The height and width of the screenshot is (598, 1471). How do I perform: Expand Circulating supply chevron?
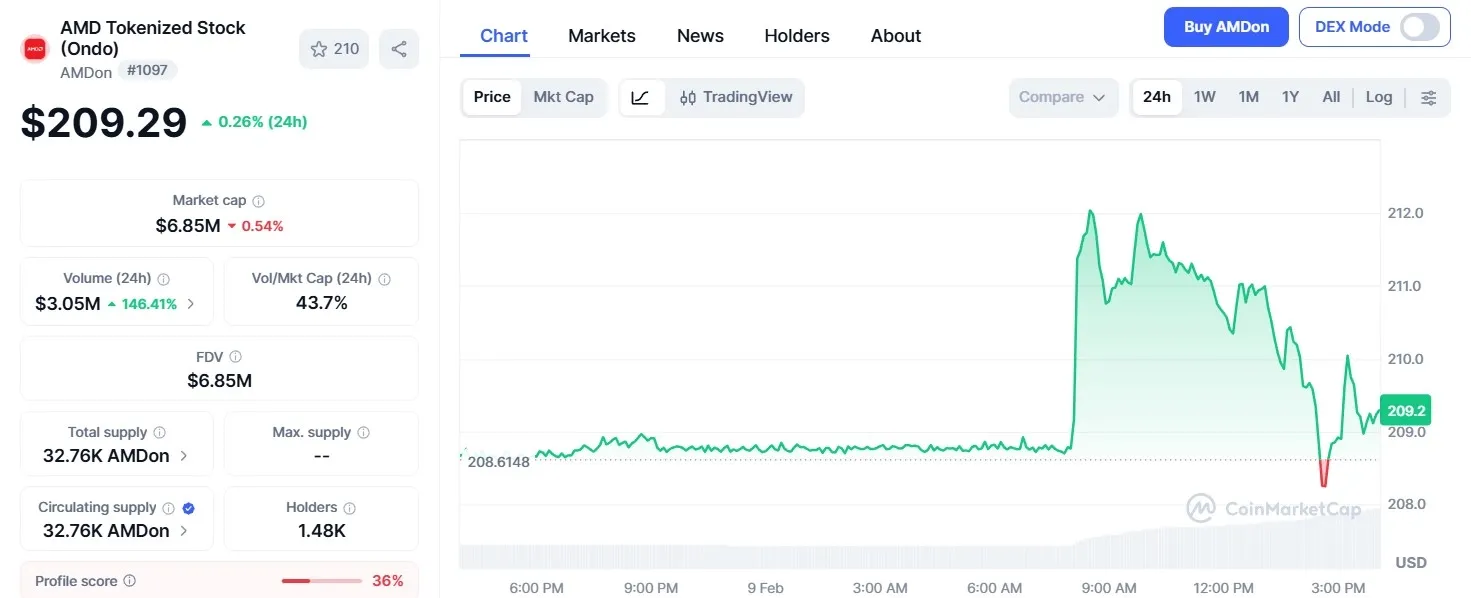point(184,531)
